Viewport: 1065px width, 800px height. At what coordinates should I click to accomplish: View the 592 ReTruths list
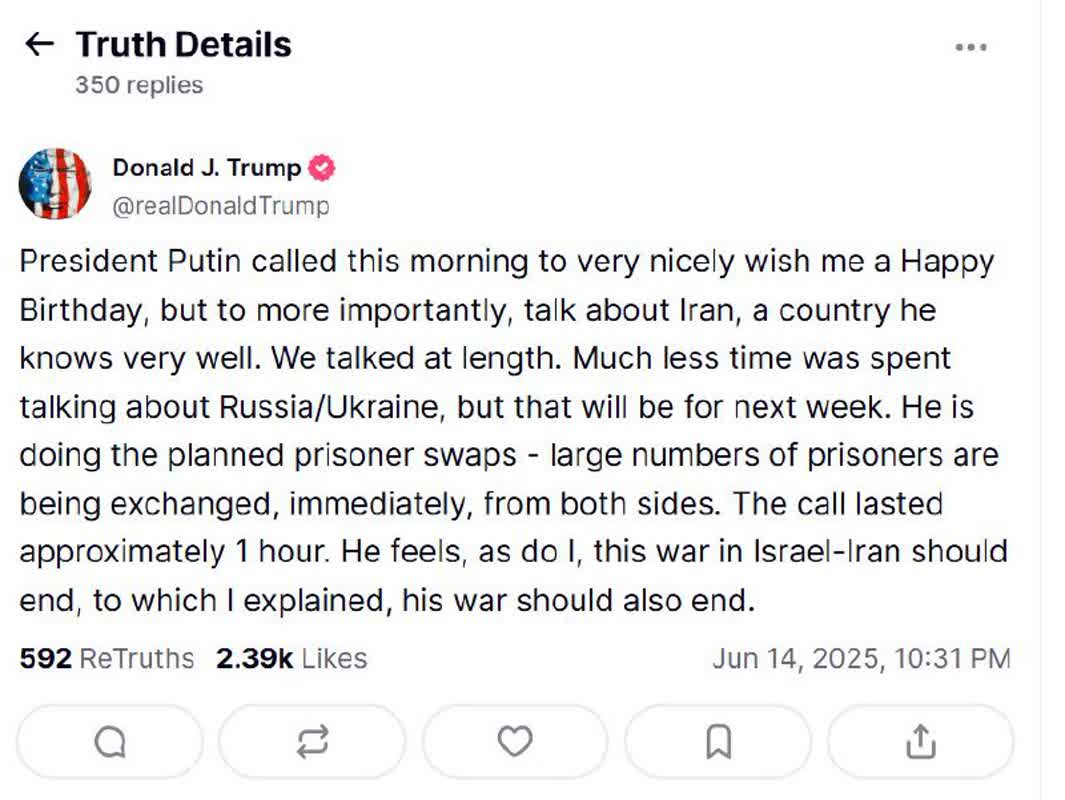point(107,659)
